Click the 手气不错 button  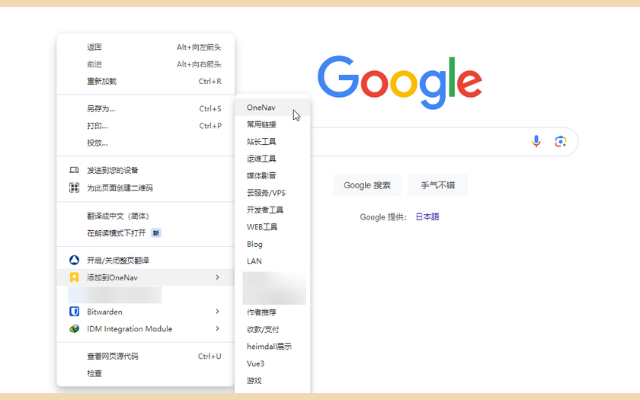438,185
